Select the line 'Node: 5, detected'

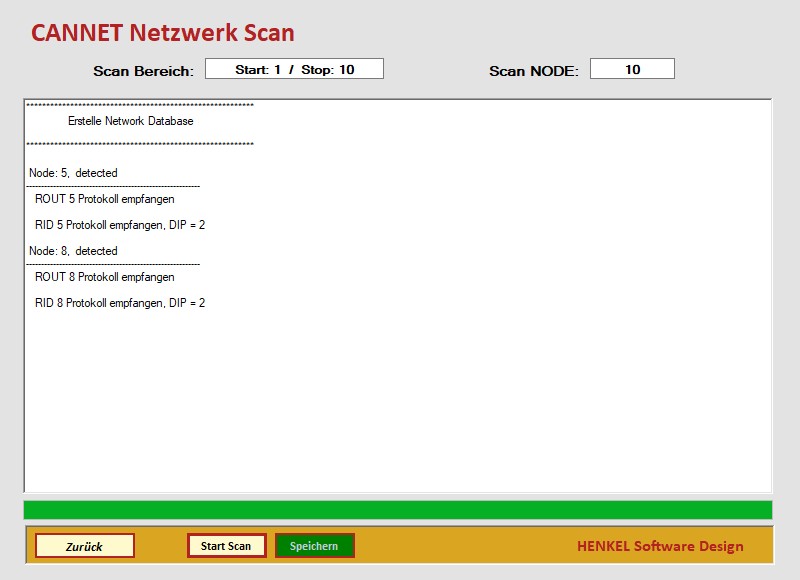pos(74,173)
